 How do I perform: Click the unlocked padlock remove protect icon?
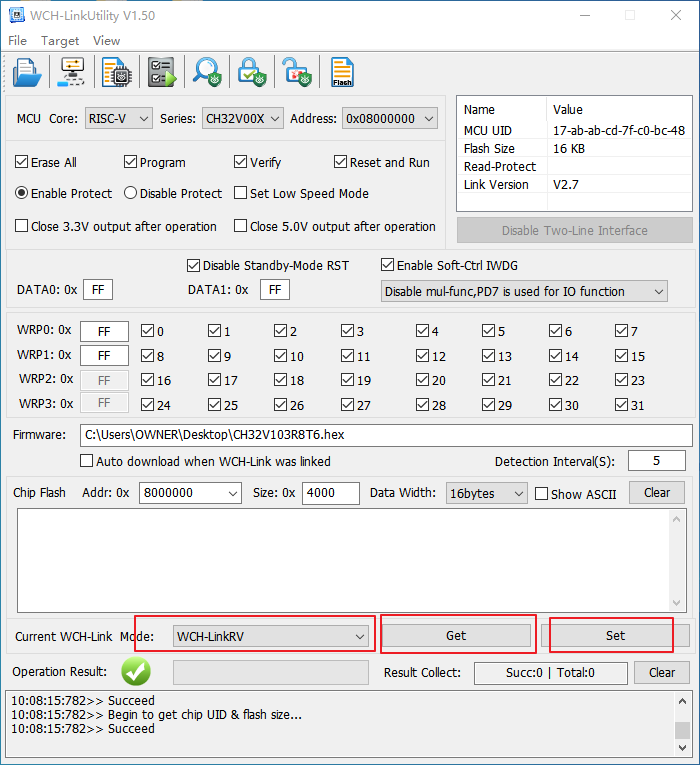click(x=295, y=72)
